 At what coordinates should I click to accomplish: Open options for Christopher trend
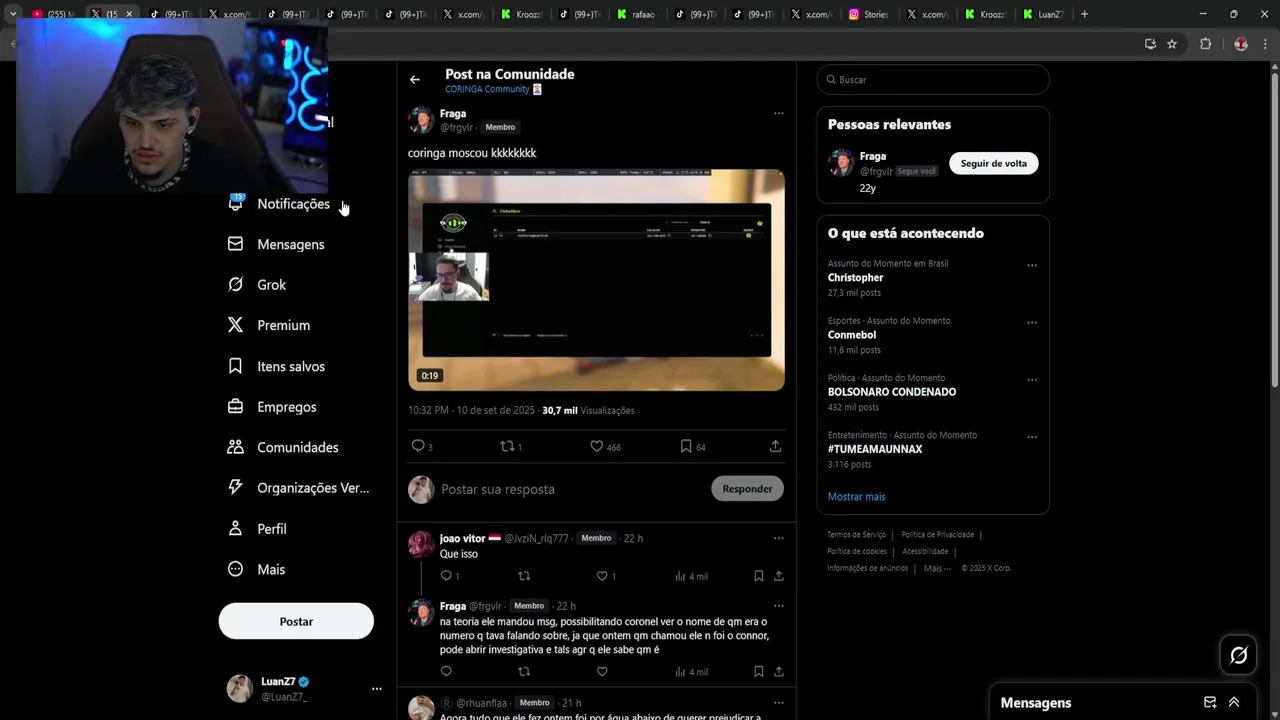tap(1032, 265)
